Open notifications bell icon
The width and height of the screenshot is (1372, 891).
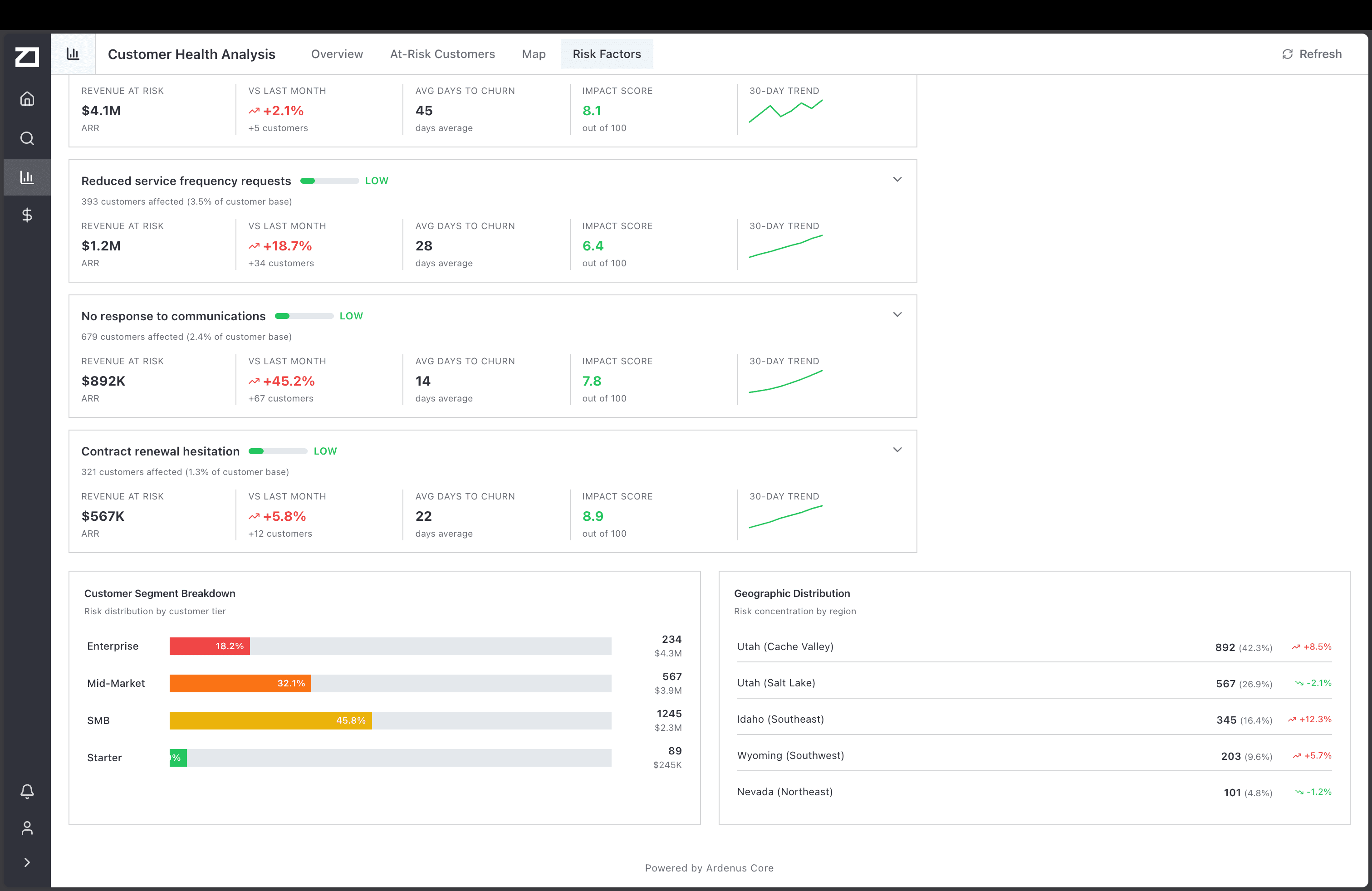(27, 791)
